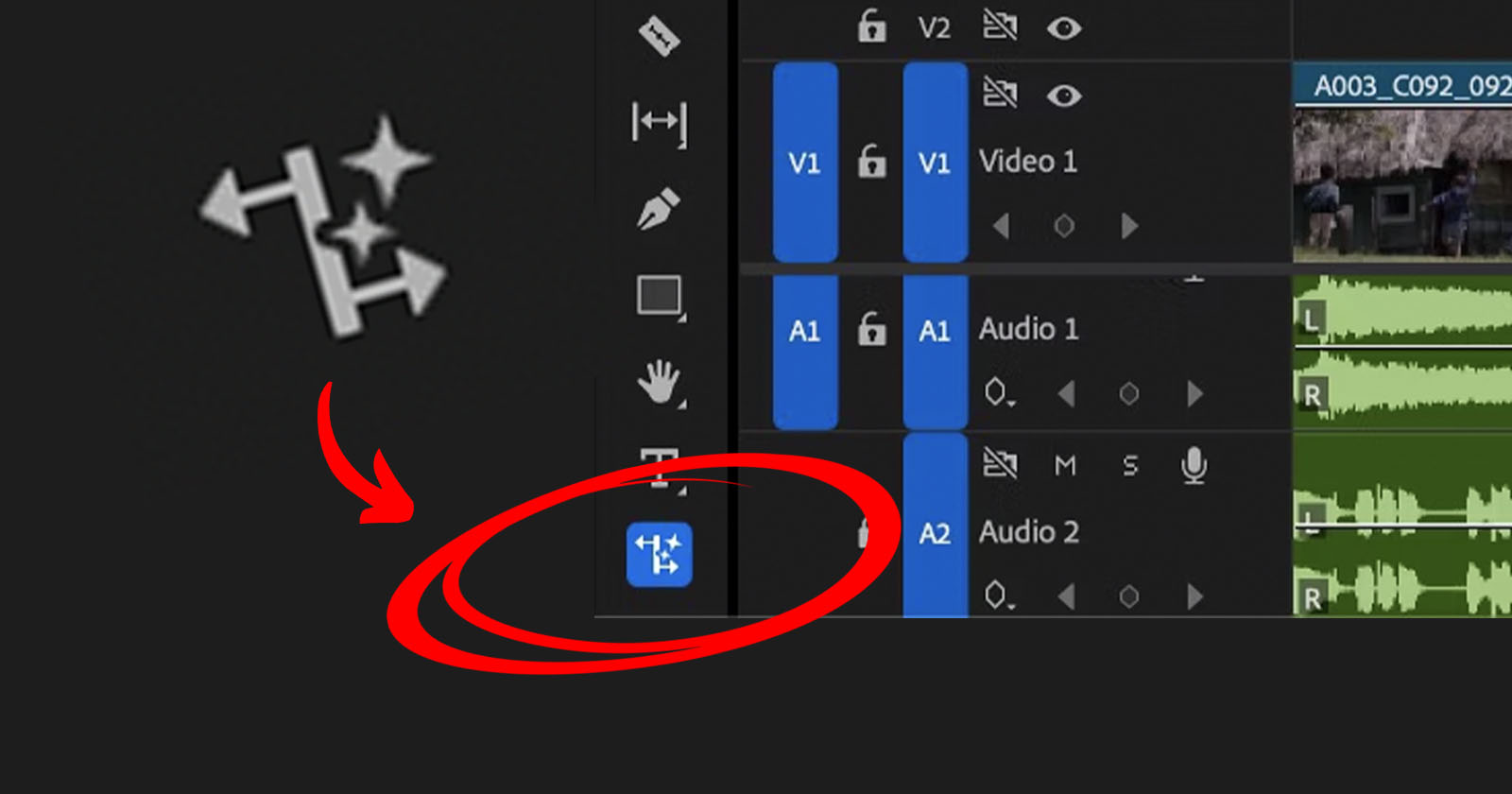Add a keyframe on Audio 1 with the diamond button
This screenshot has width=1512, height=794.
[x=1127, y=392]
